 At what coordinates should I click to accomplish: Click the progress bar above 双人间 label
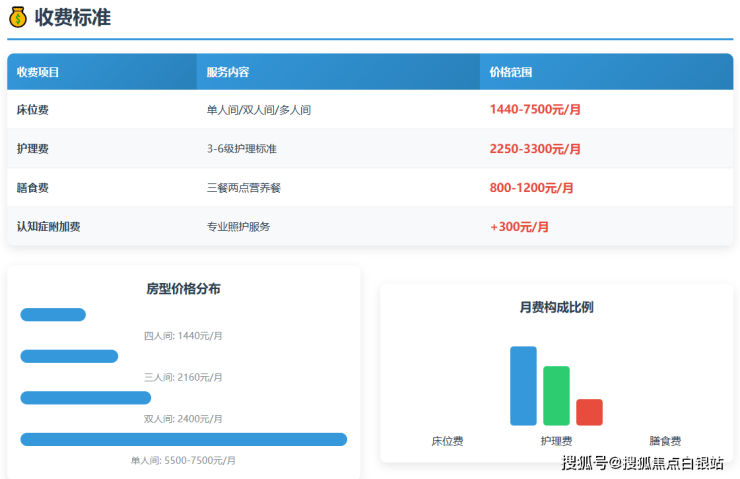click(x=85, y=398)
